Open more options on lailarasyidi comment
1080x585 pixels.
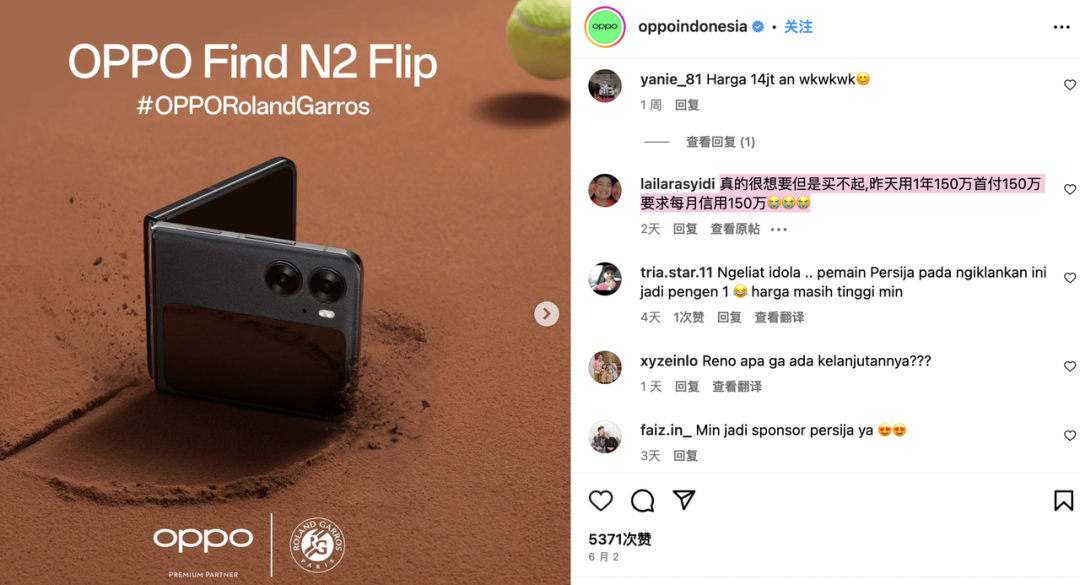tap(778, 229)
